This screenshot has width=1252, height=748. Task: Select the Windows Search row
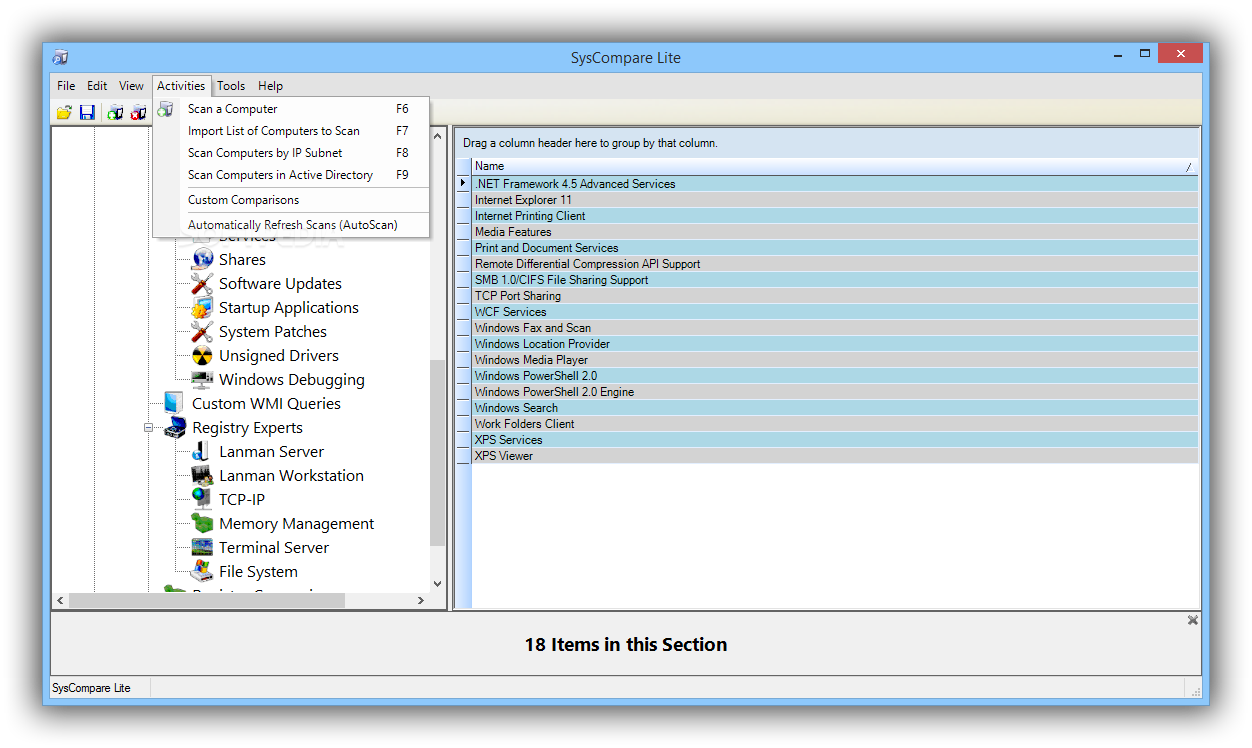pyautogui.click(x=834, y=408)
